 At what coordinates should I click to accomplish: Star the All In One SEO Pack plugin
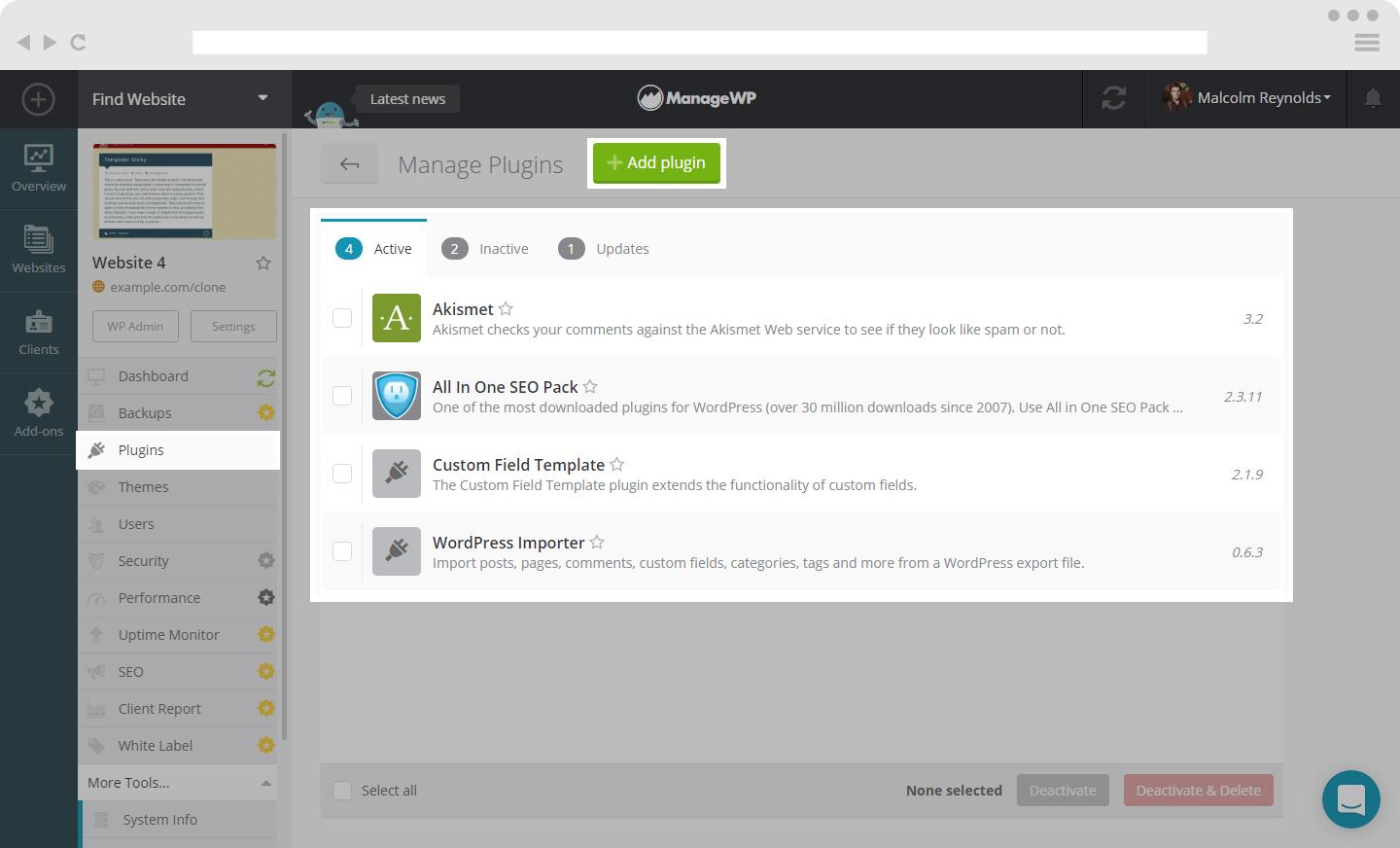tap(590, 386)
